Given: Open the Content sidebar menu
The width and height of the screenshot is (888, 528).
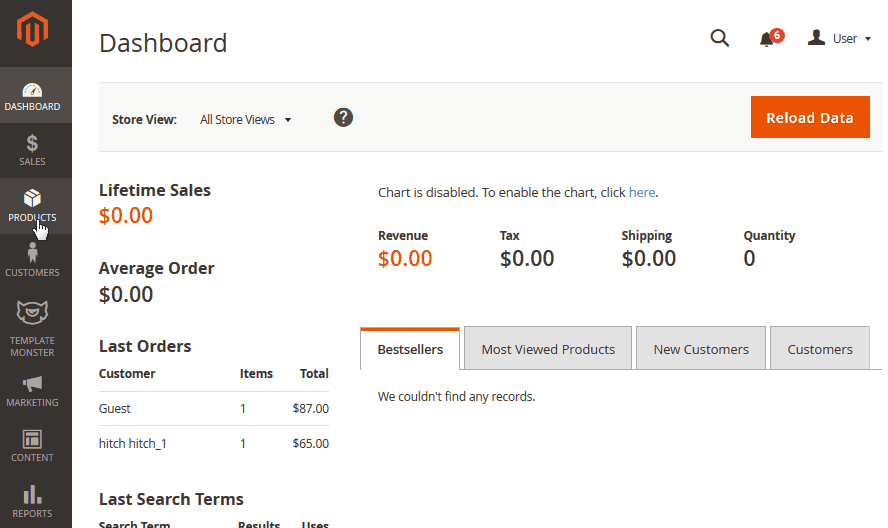Looking at the screenshot, I should pyautogui.click(x=32, y=446).
